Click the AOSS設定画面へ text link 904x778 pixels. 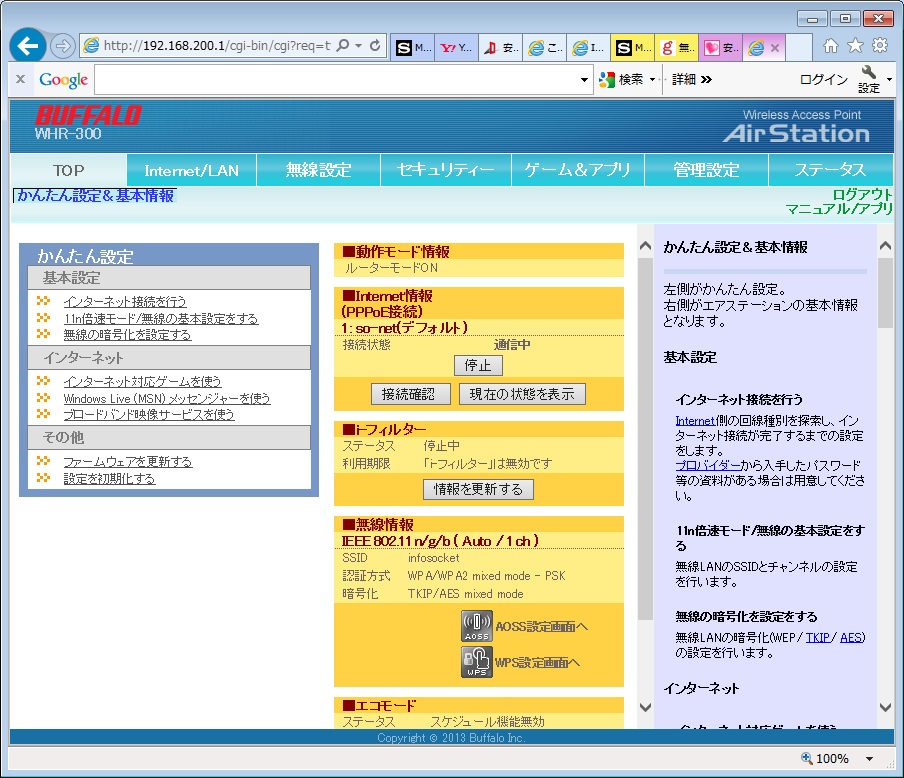pyautogui.click(x=541, y=627)
